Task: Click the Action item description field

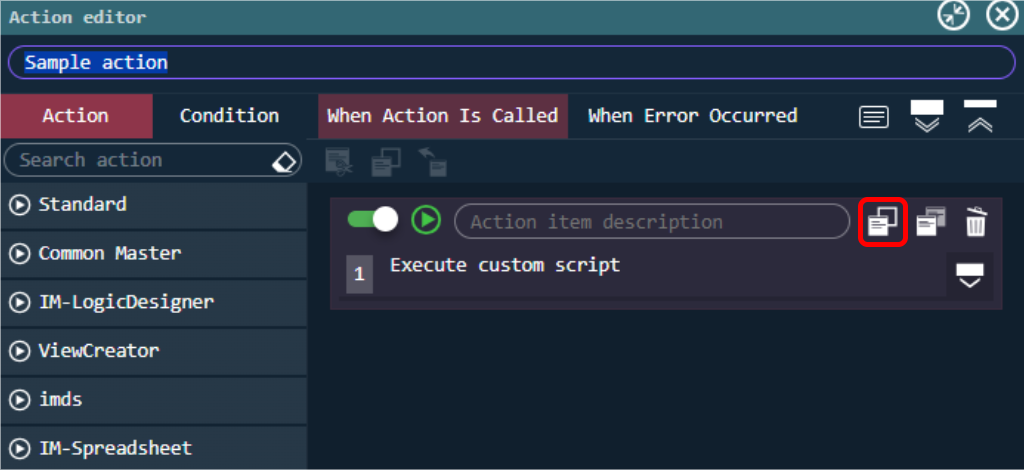Action: (651, 222)
